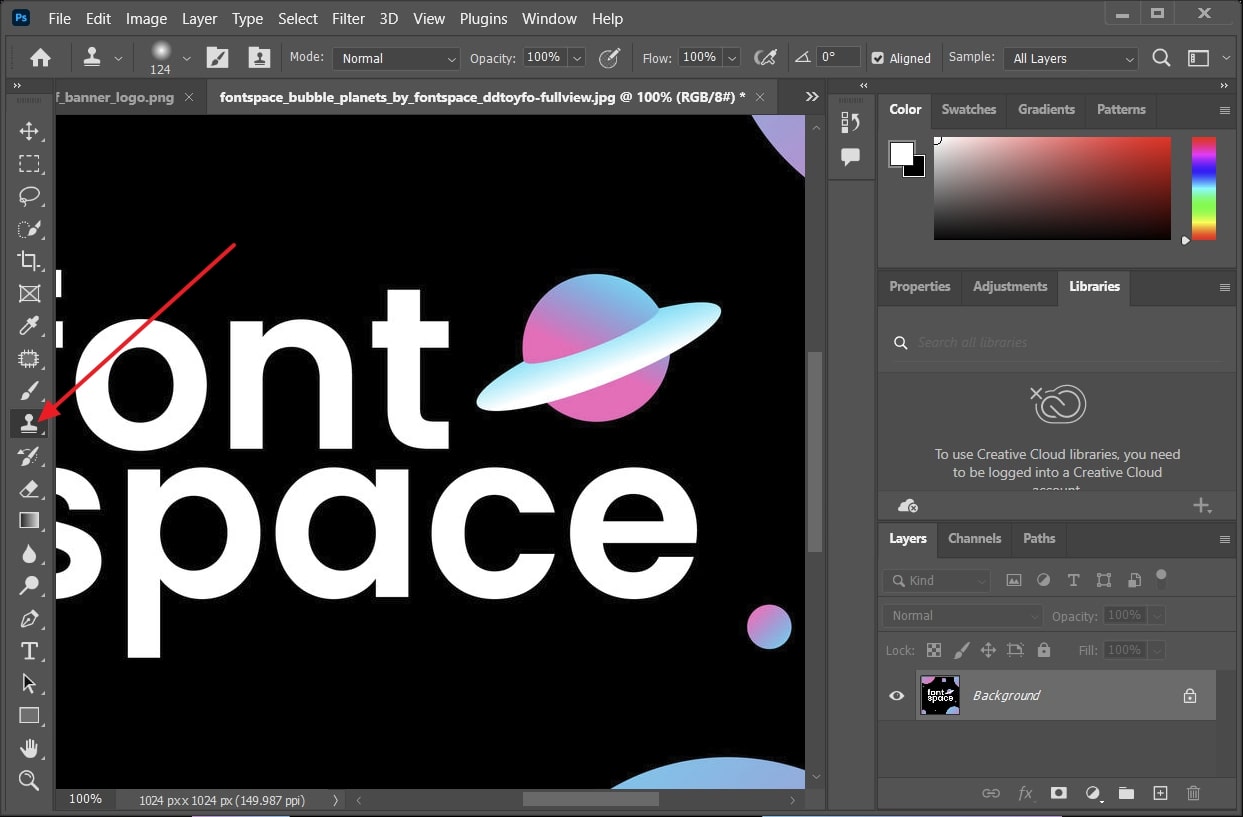Open the Filter menu
1243x817 pixels.
tap(349, 18)
